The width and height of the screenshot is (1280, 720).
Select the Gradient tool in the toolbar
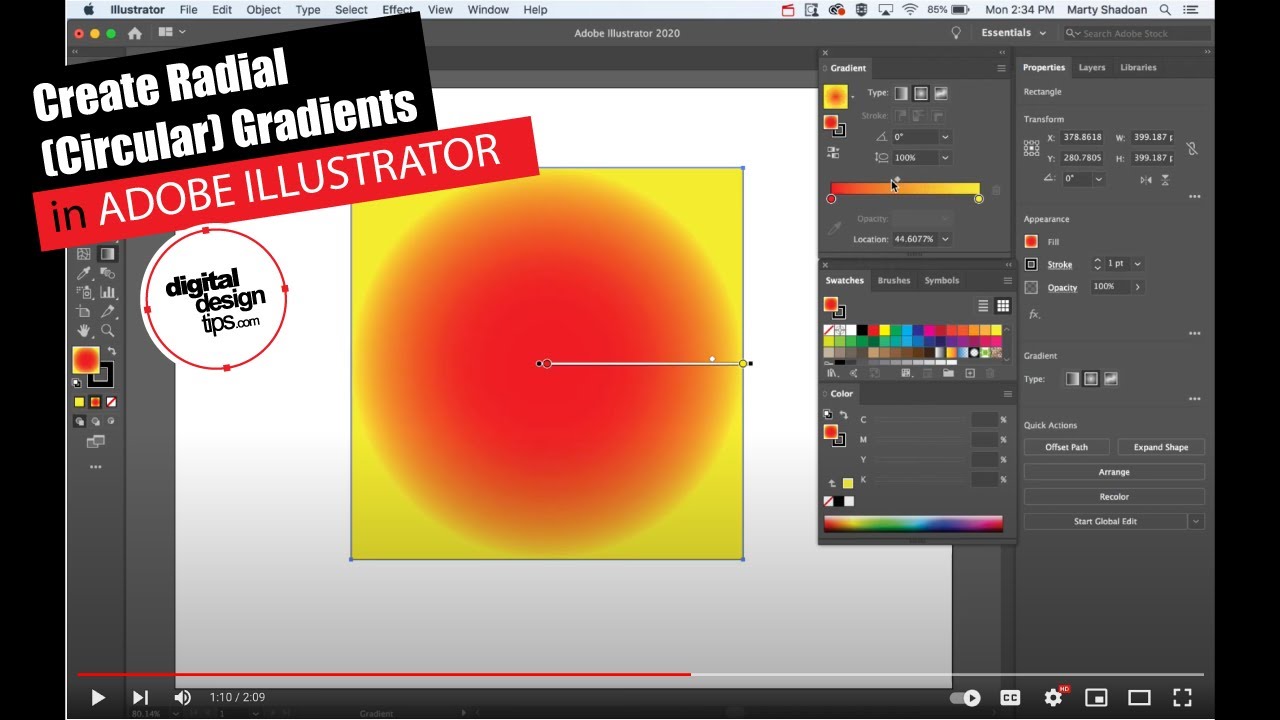[x=108, y=253]
